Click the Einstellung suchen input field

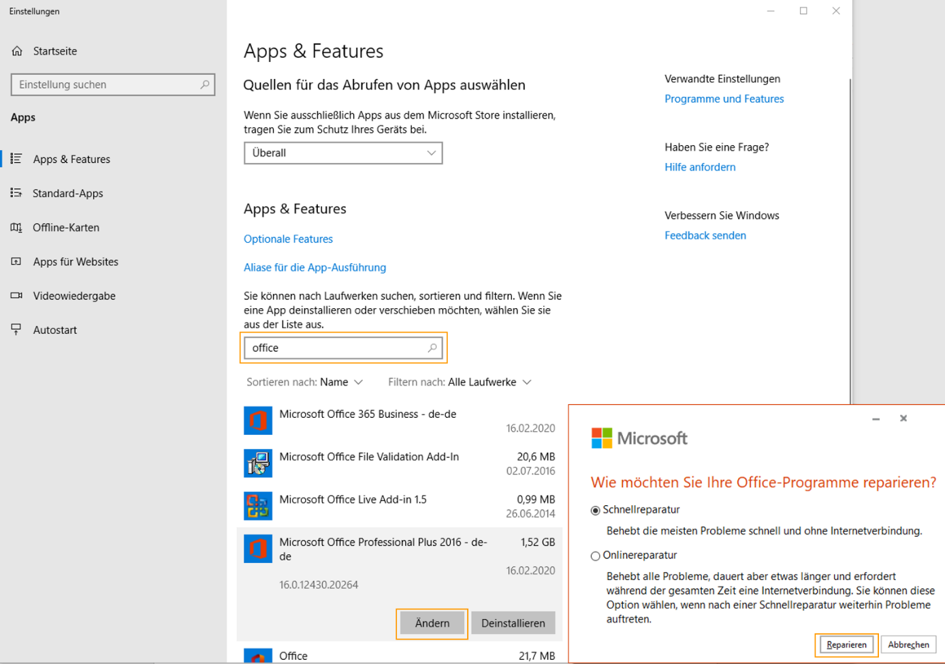113,84
